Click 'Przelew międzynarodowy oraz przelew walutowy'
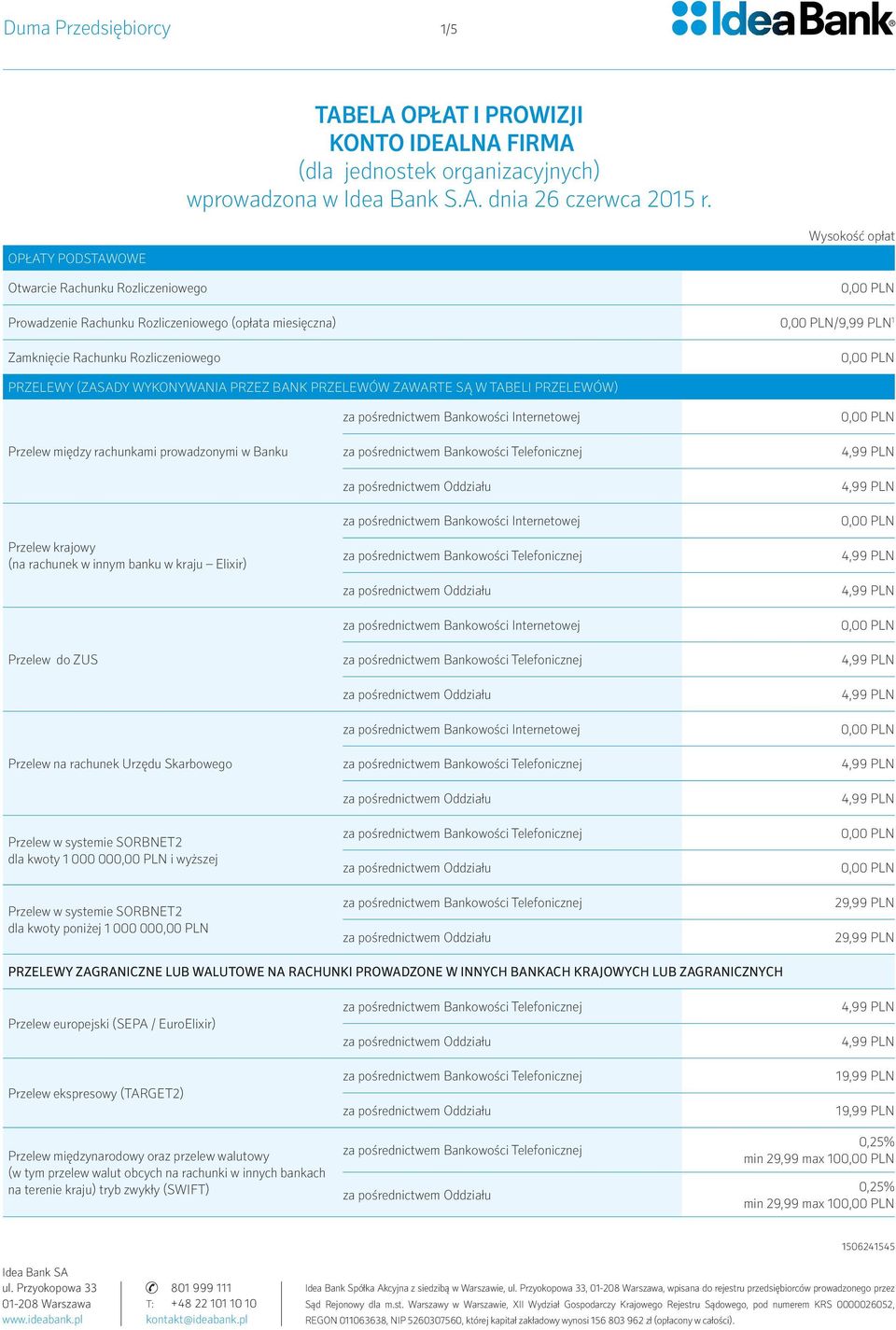The image size is (896, 1330). 138,1156
